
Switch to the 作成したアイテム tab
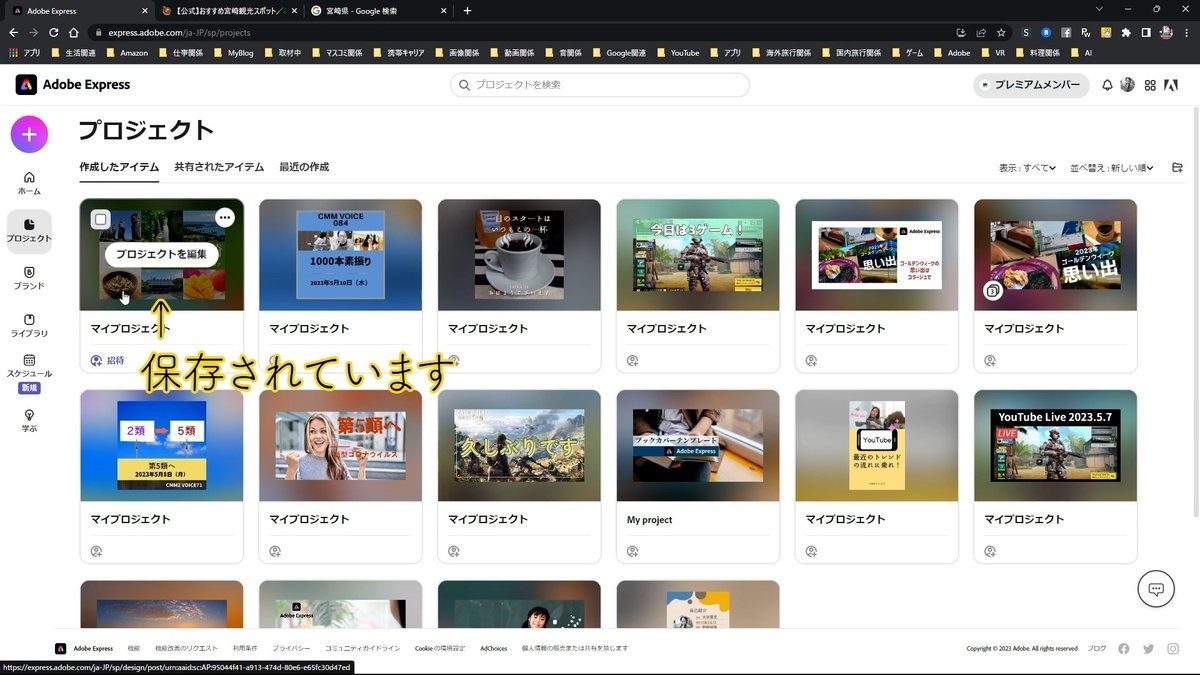[119, 167]
